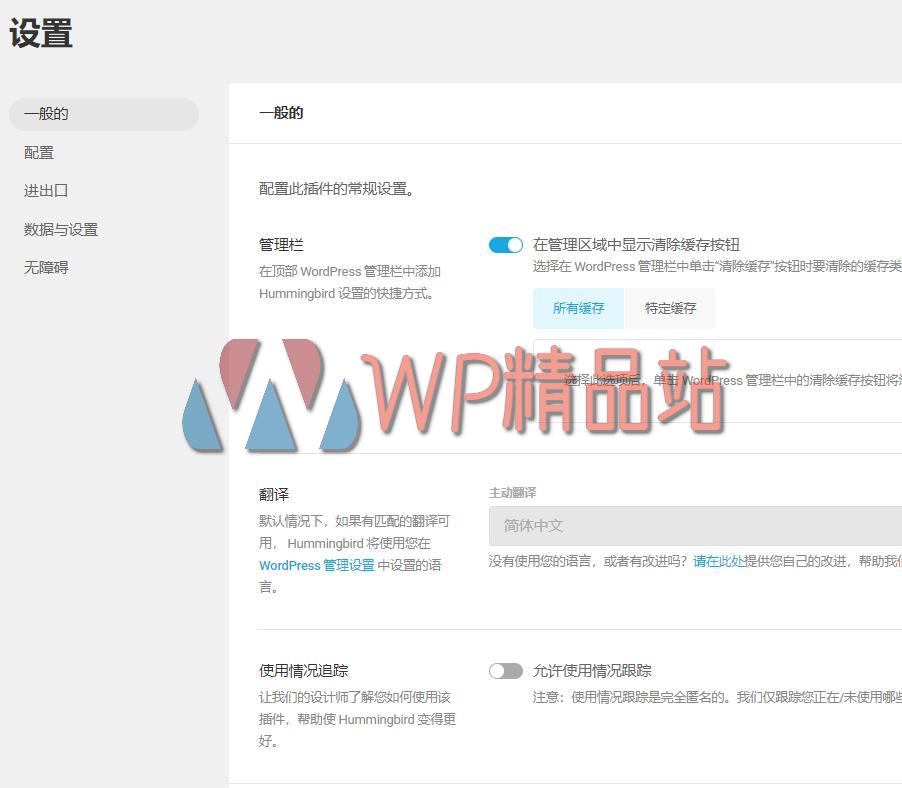Click the 使用情况追踪 setting label
902x788 pixels.
[303, 670]
